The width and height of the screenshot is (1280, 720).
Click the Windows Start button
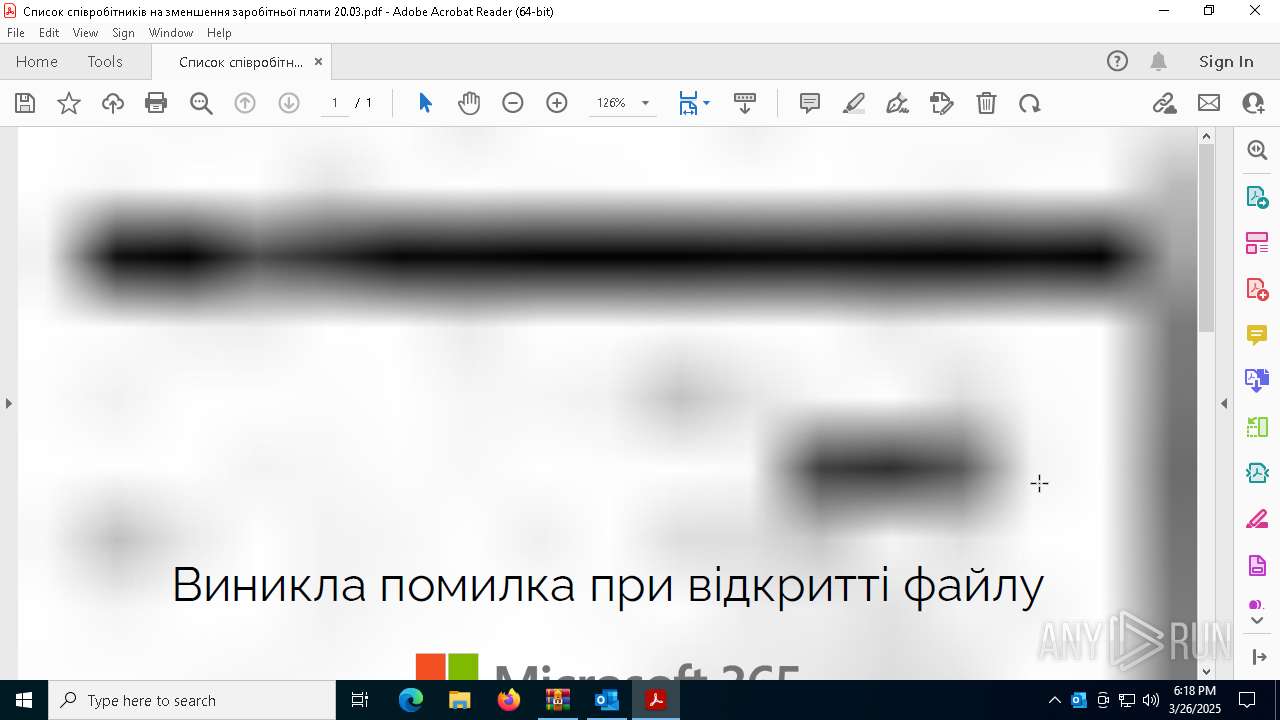[x=24, y=700]
